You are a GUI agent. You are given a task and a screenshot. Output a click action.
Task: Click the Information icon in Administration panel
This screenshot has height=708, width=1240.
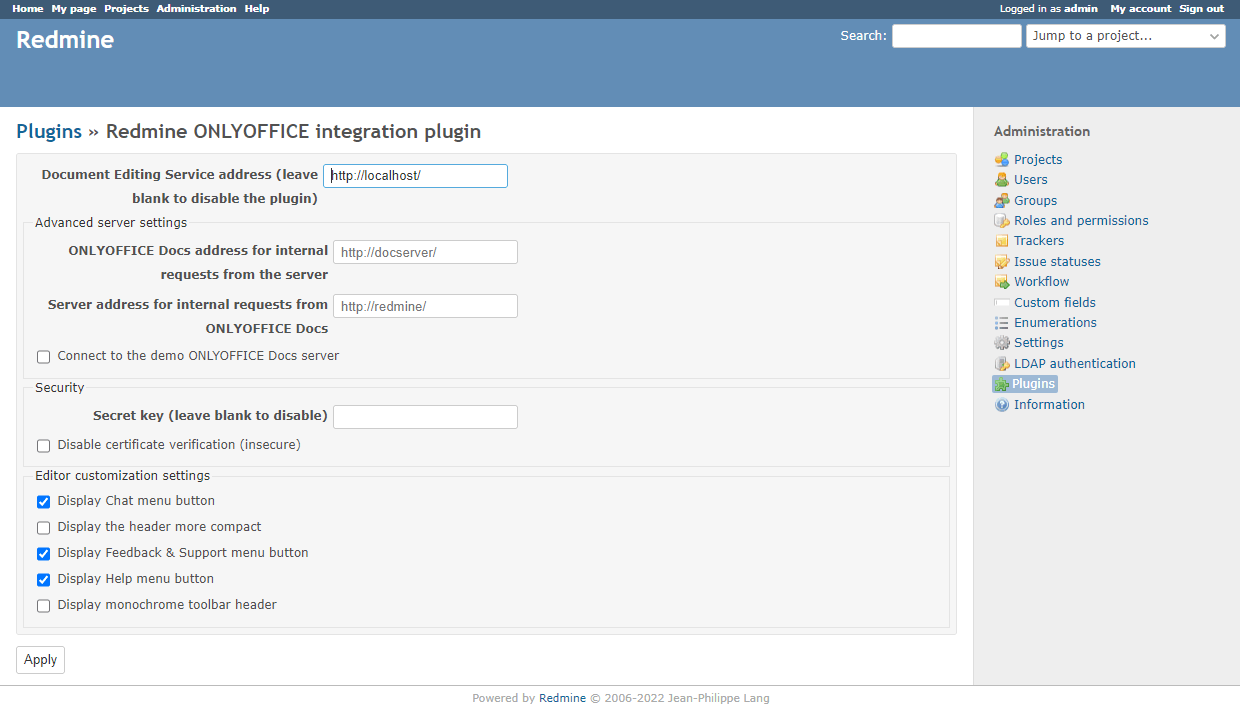point(1002,404)
